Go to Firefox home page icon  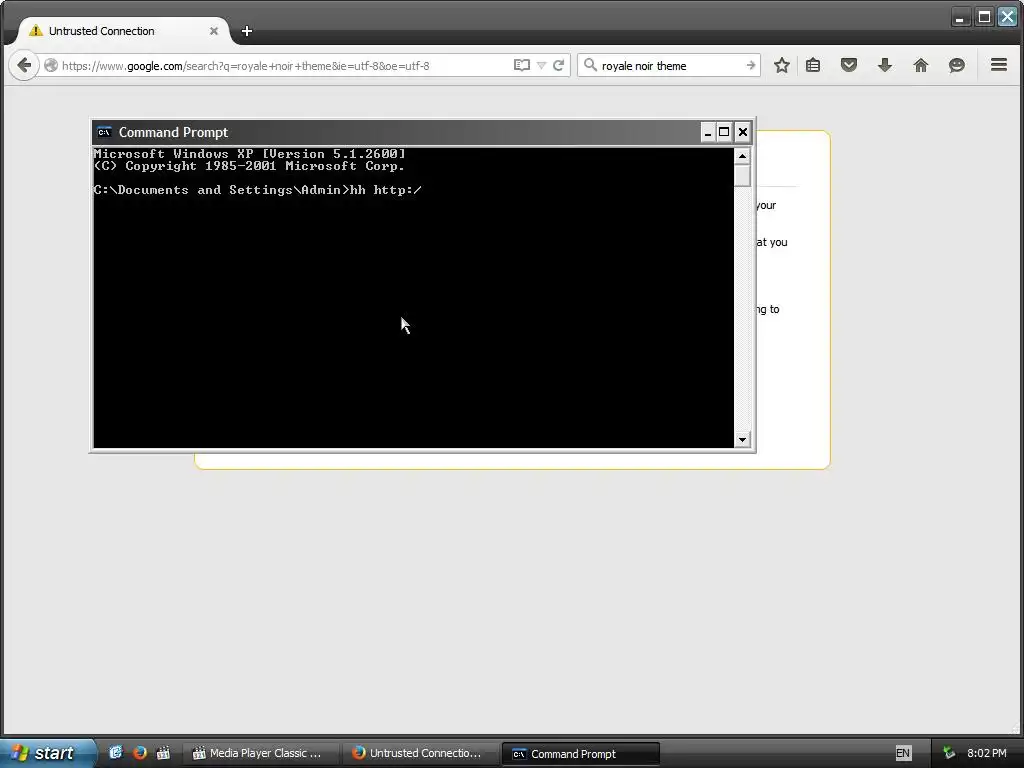(x=921, y=65)
